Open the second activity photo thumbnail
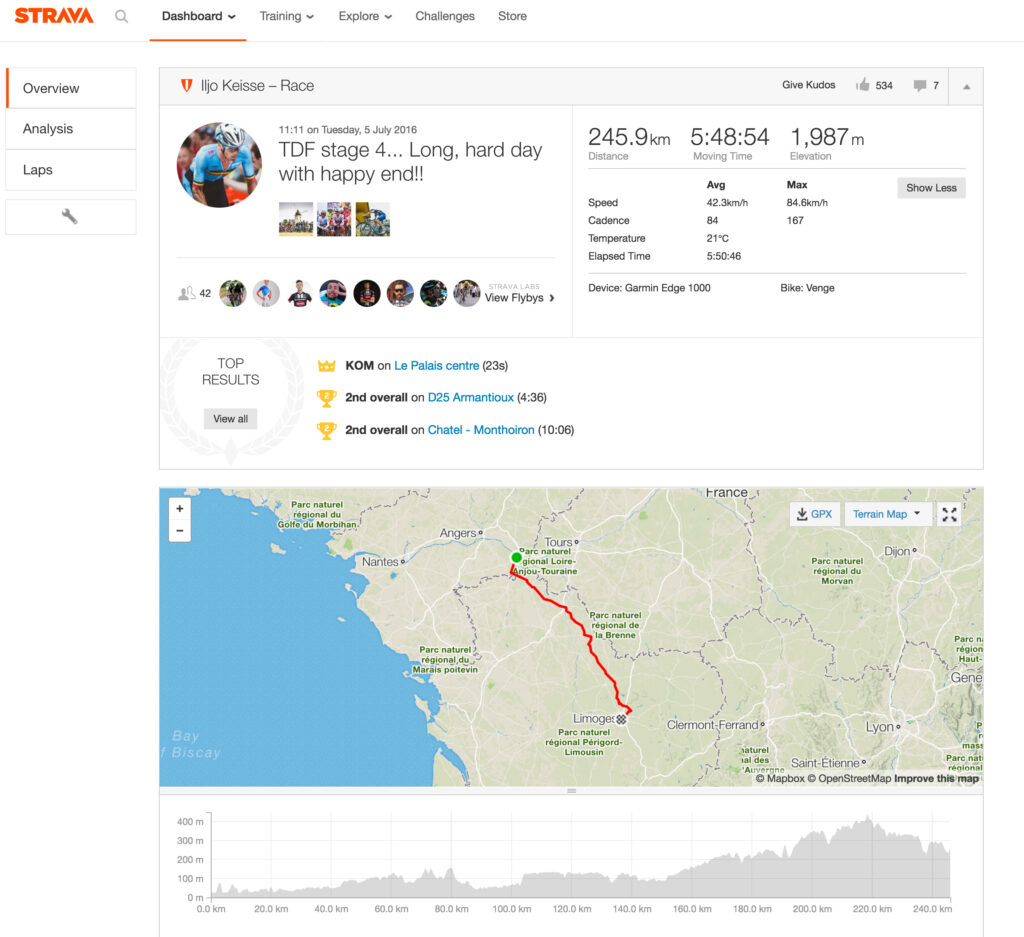1024x937 pixels. click(x=334, y=219)
